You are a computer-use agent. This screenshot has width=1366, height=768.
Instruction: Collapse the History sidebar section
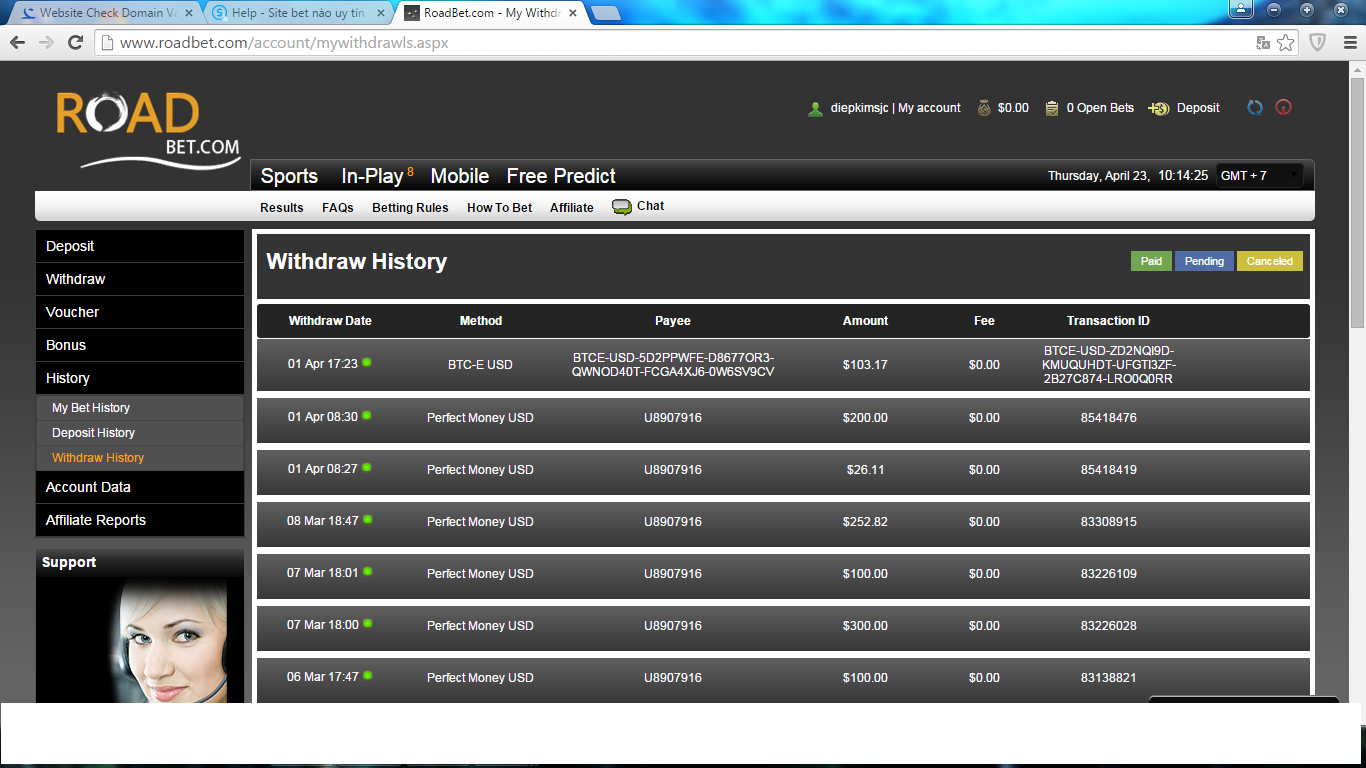coord(140,378)
